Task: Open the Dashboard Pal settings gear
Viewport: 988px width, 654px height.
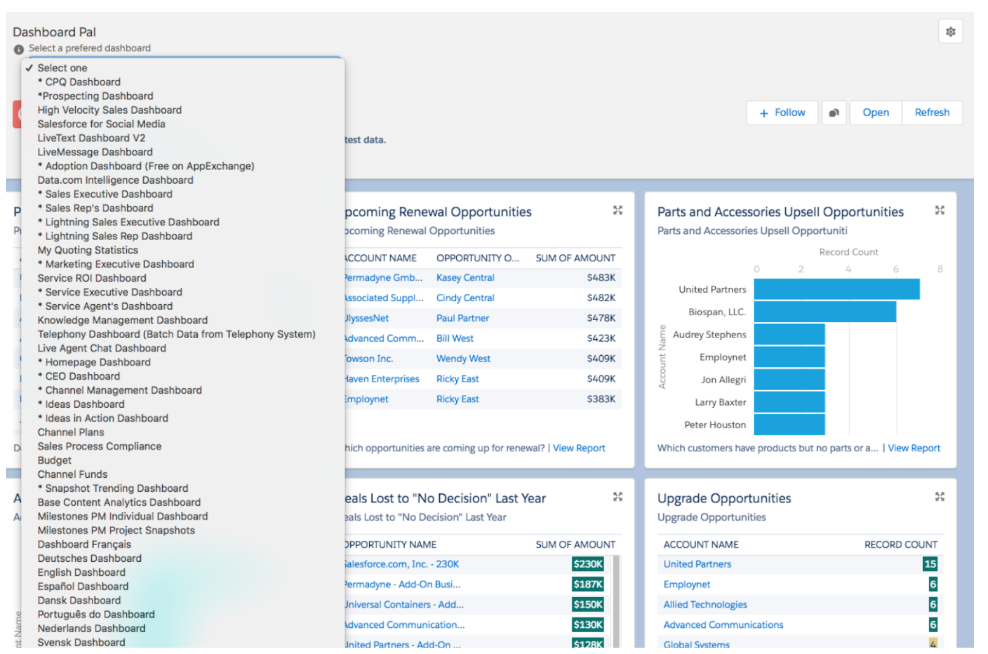Action: (x=950, y=32)
